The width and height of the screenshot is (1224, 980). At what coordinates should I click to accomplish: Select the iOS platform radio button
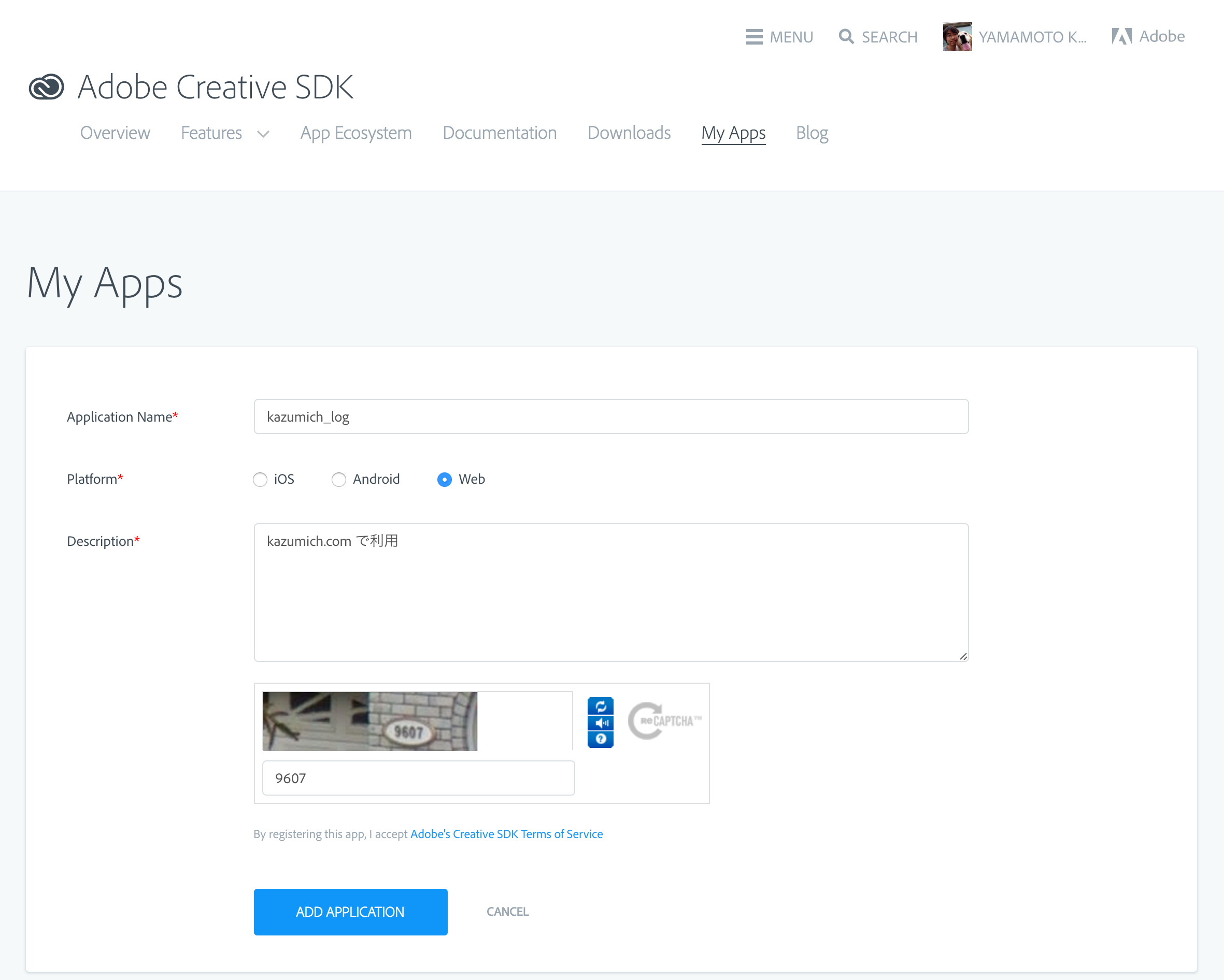point(260,480)
